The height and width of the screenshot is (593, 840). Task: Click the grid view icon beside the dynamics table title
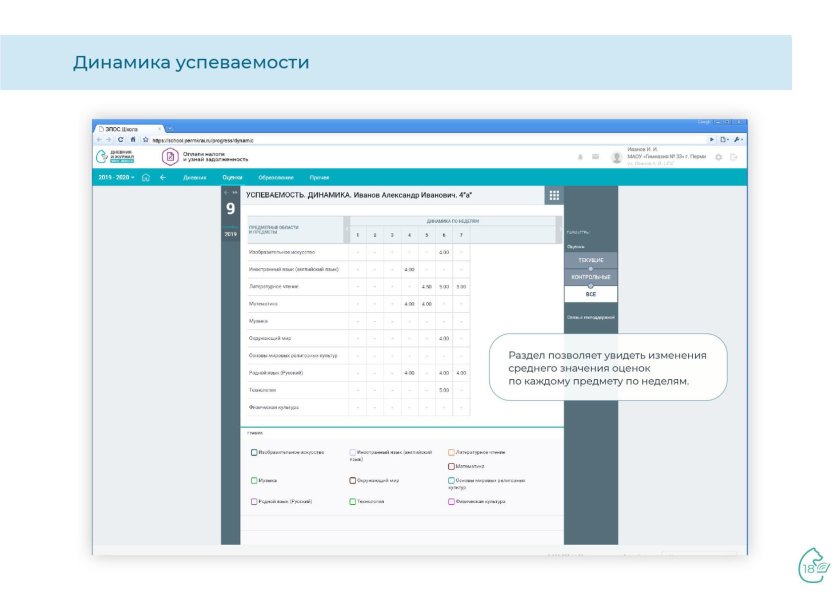(554, 195)
